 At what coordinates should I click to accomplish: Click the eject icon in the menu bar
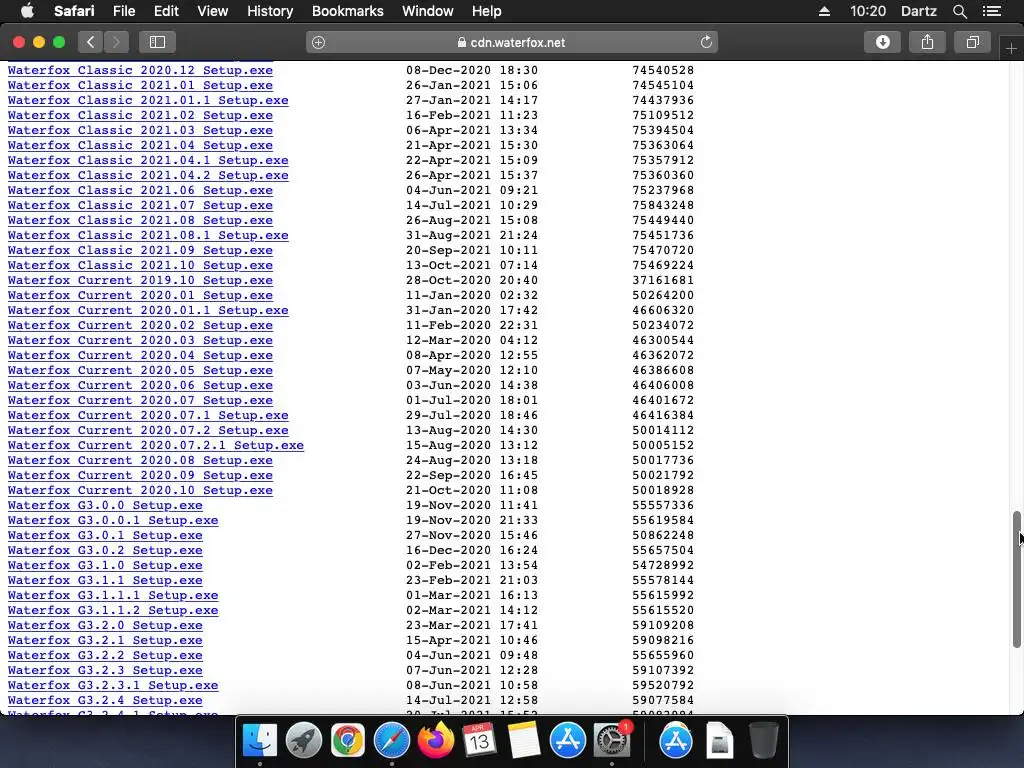pyautogui.click(x=824, y=11)
